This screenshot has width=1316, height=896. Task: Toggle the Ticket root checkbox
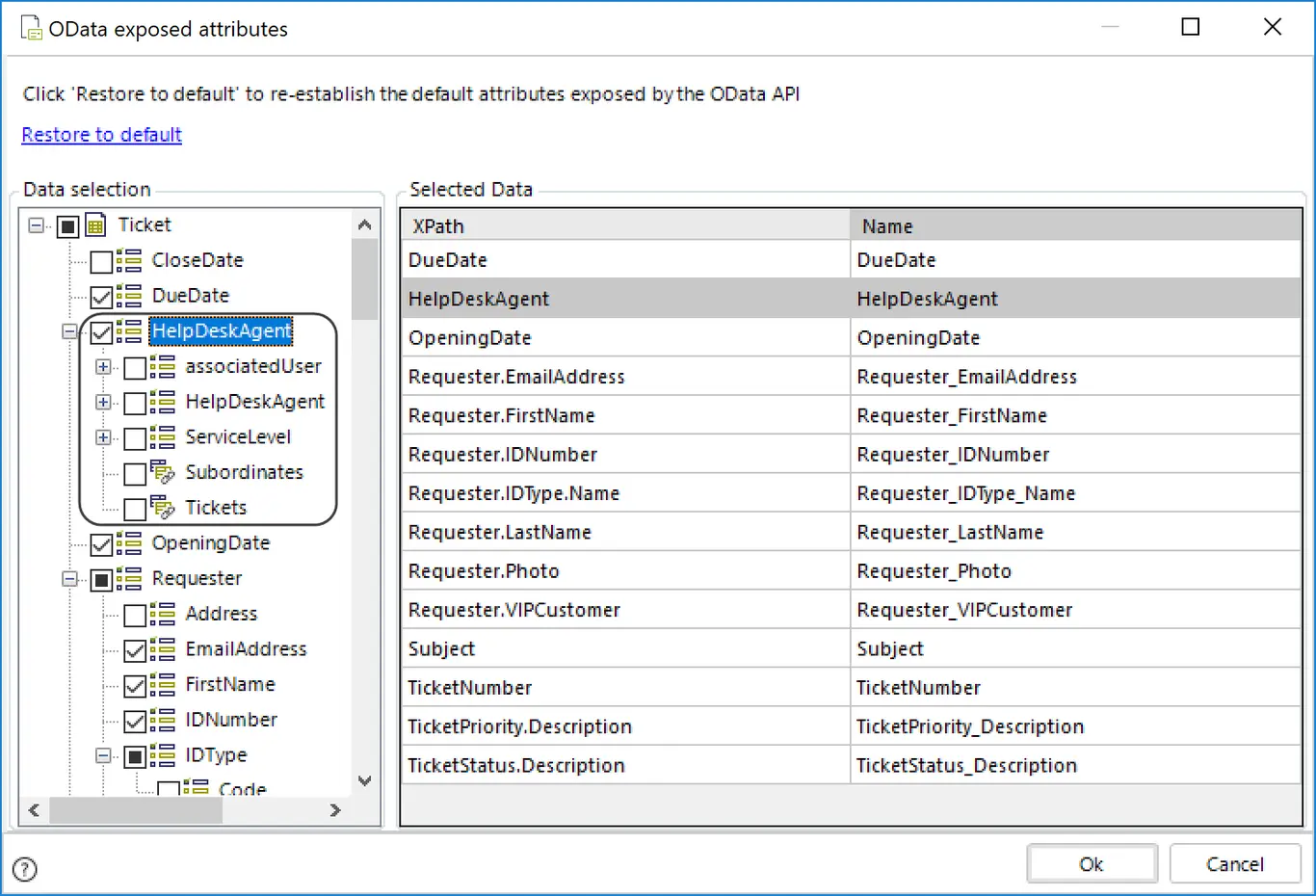point(67,226)
